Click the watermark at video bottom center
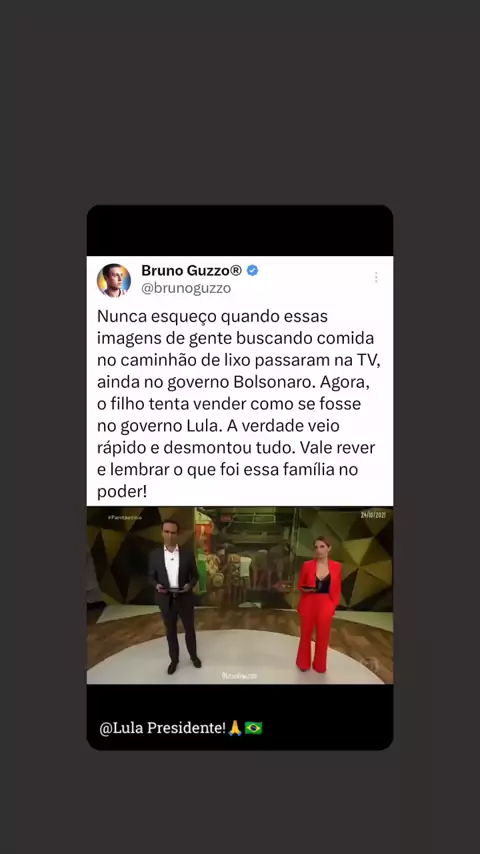Screen dimensions: 480x854 (239, 675)
